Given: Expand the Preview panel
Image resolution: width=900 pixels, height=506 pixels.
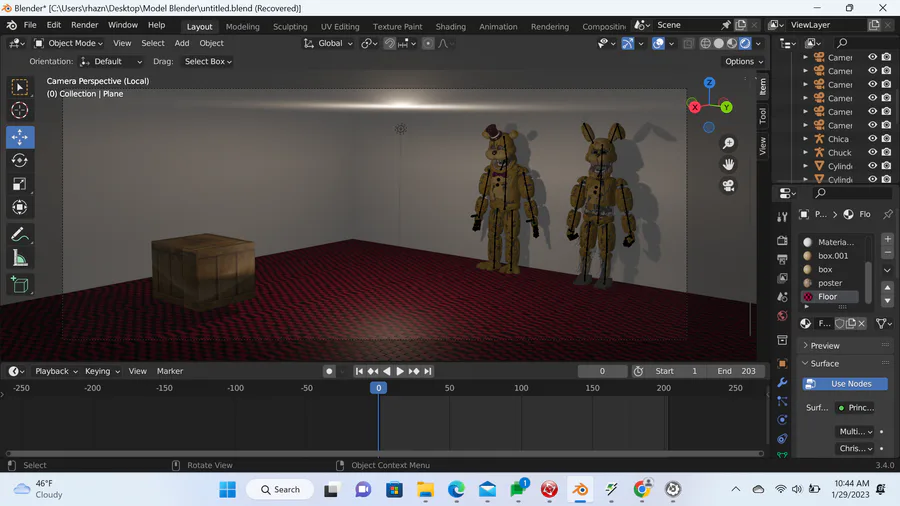Looking at the screenshot, I should pos(825,346).
